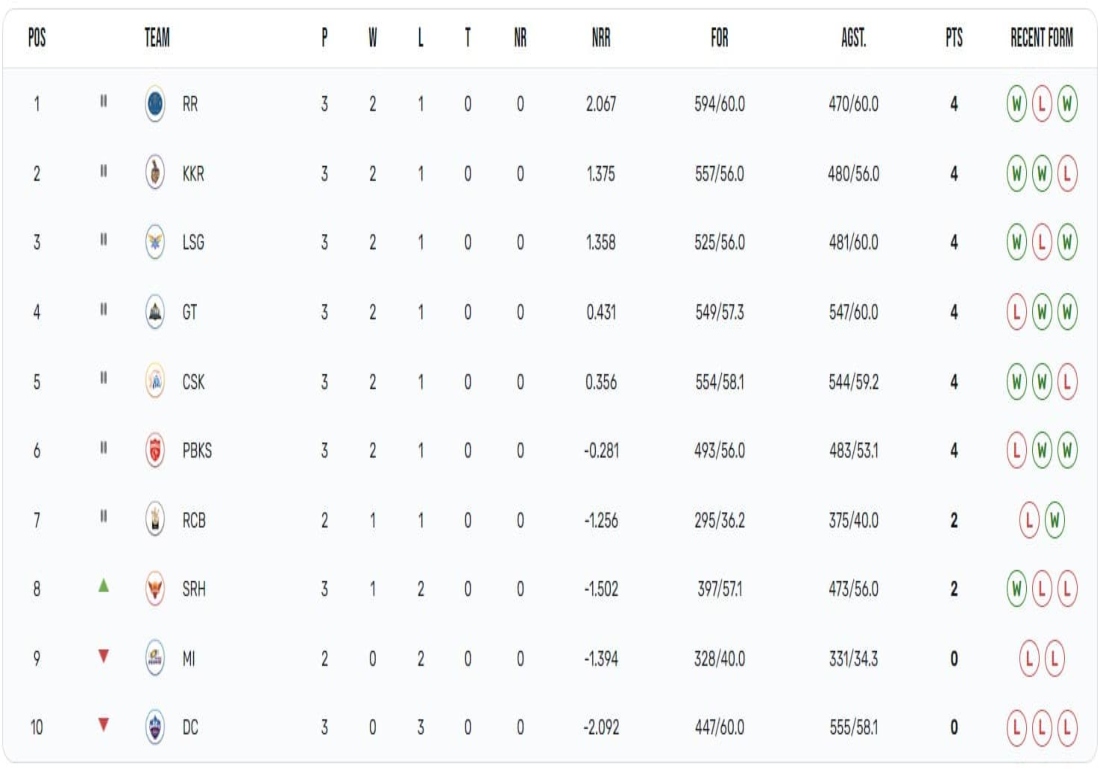Click the RECENT FORM column header

[x=1042, y=37]
